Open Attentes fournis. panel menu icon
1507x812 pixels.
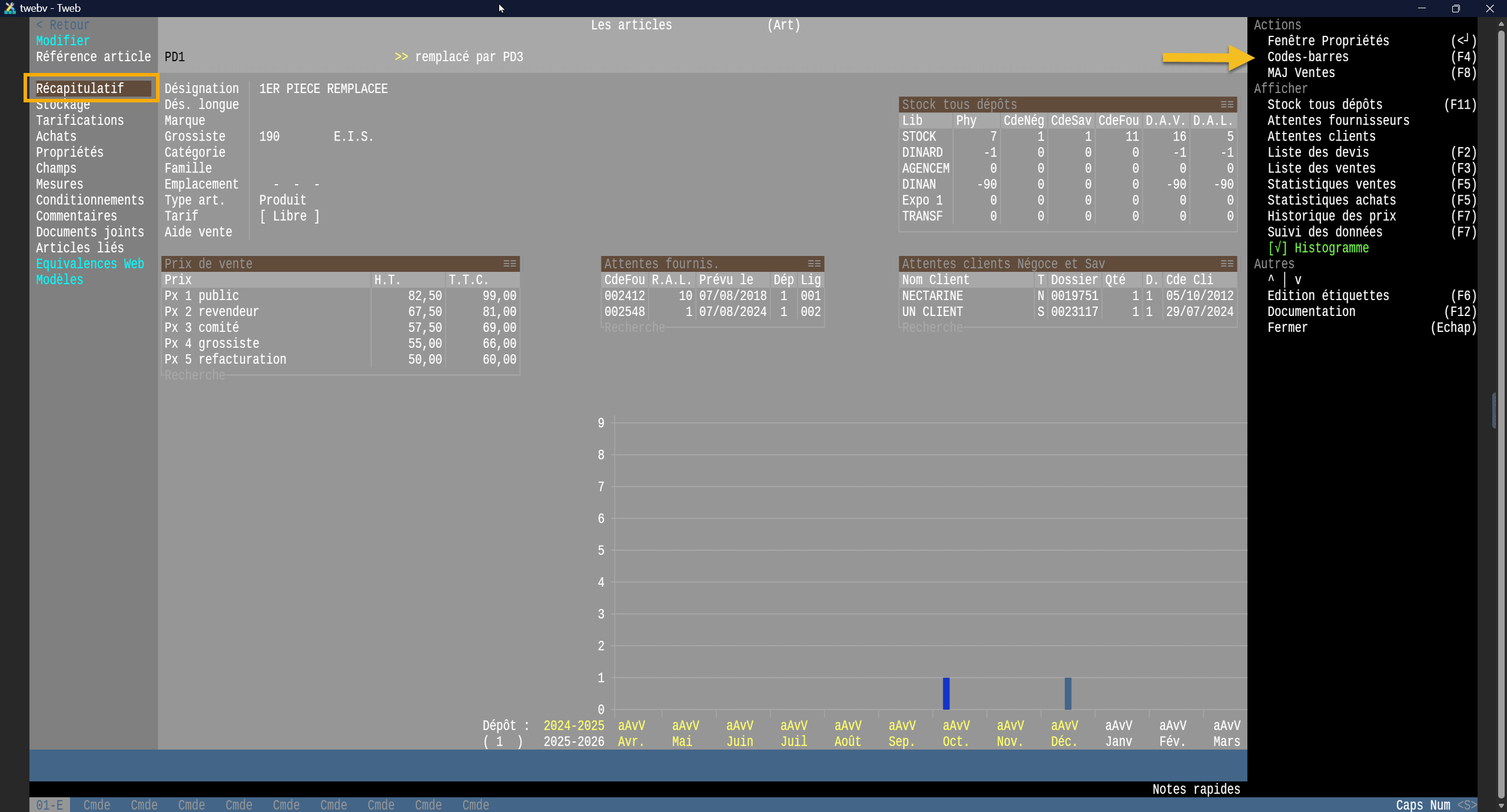pos(814,264)
